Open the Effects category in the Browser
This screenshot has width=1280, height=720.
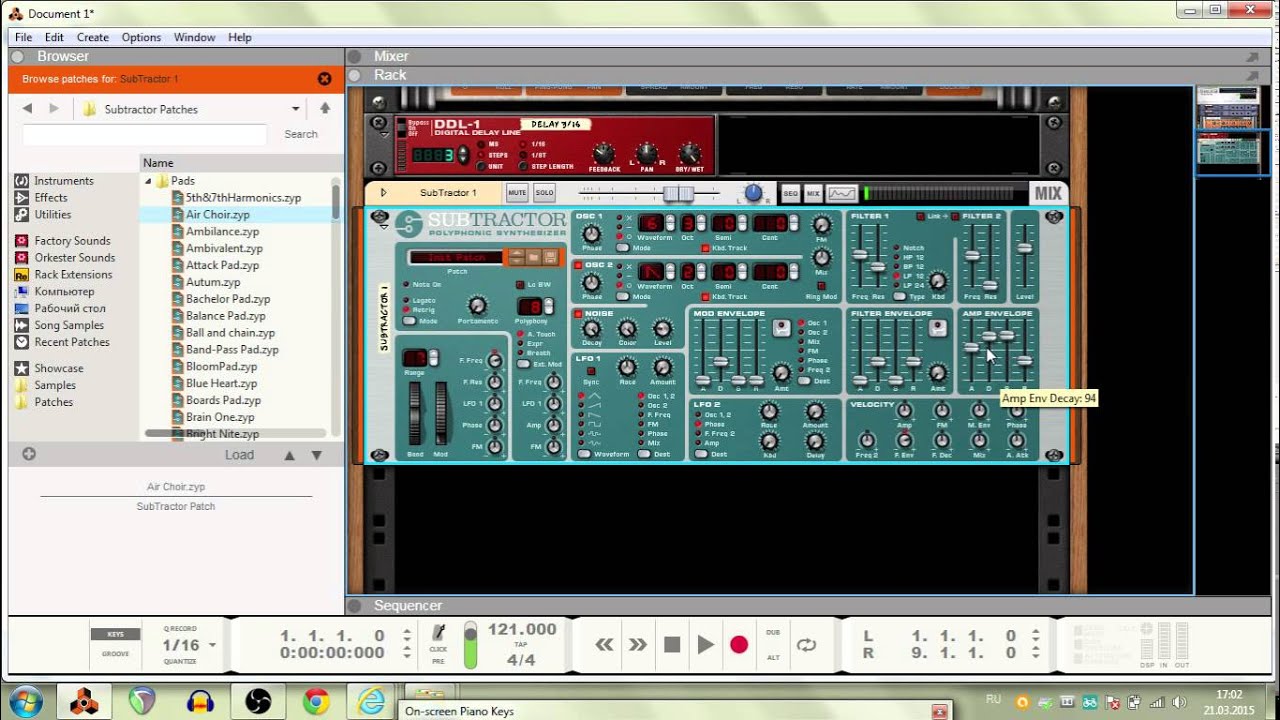coord(41,198)
